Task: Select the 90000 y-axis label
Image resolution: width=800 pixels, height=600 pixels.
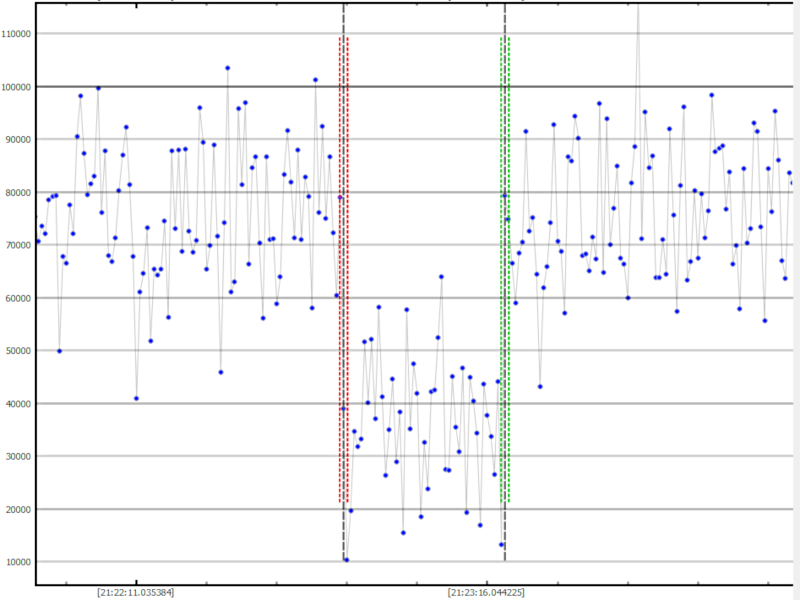Action: click(x=19, y=139)
